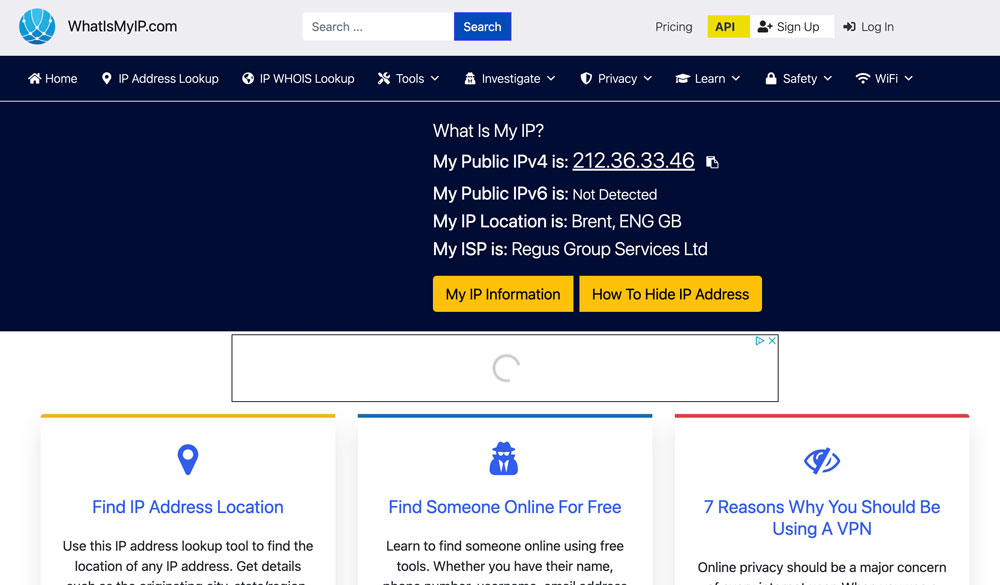Open the Sign Up text link
The image size is (1000, 585).
798,27
